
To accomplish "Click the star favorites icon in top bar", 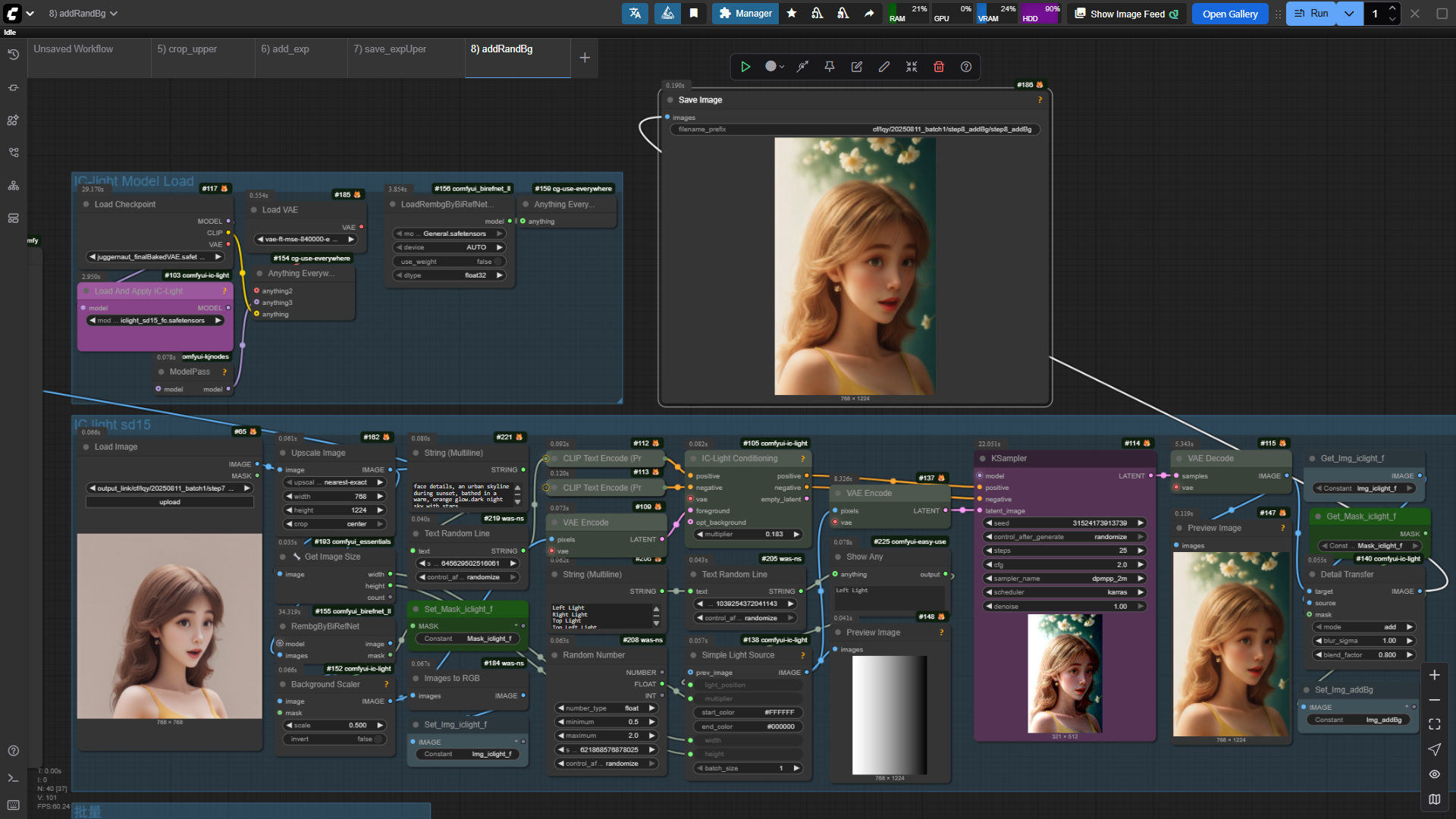I will [x=792, y=14].
